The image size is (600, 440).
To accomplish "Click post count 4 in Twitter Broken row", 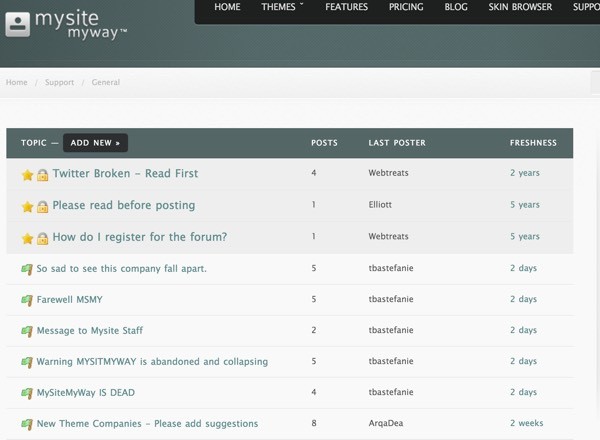I will coord(314,173).
